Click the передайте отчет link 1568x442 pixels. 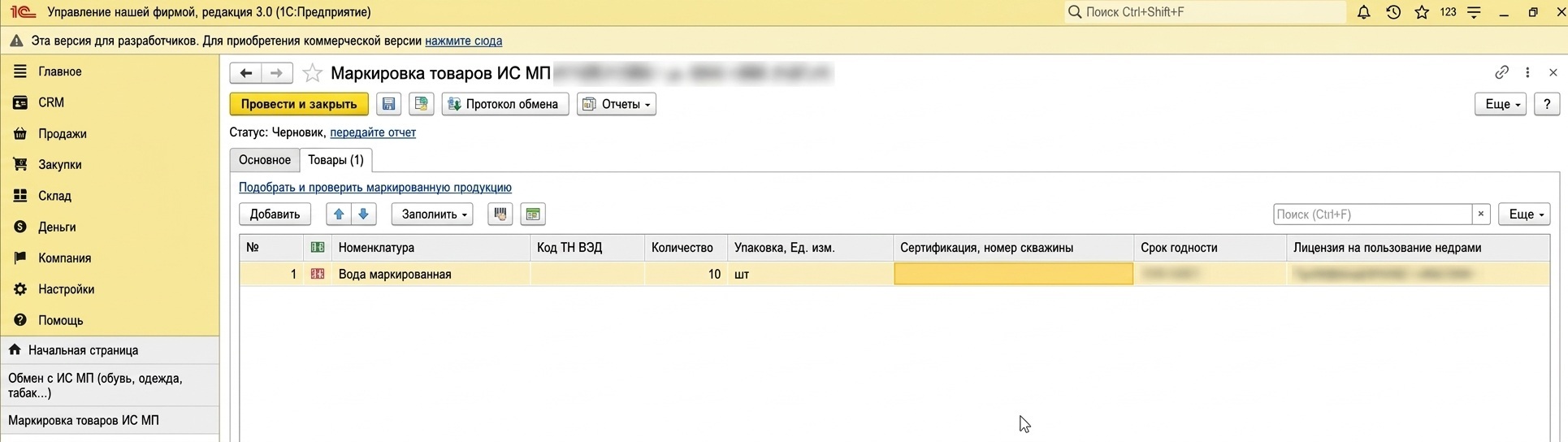[x=373, y=132]
